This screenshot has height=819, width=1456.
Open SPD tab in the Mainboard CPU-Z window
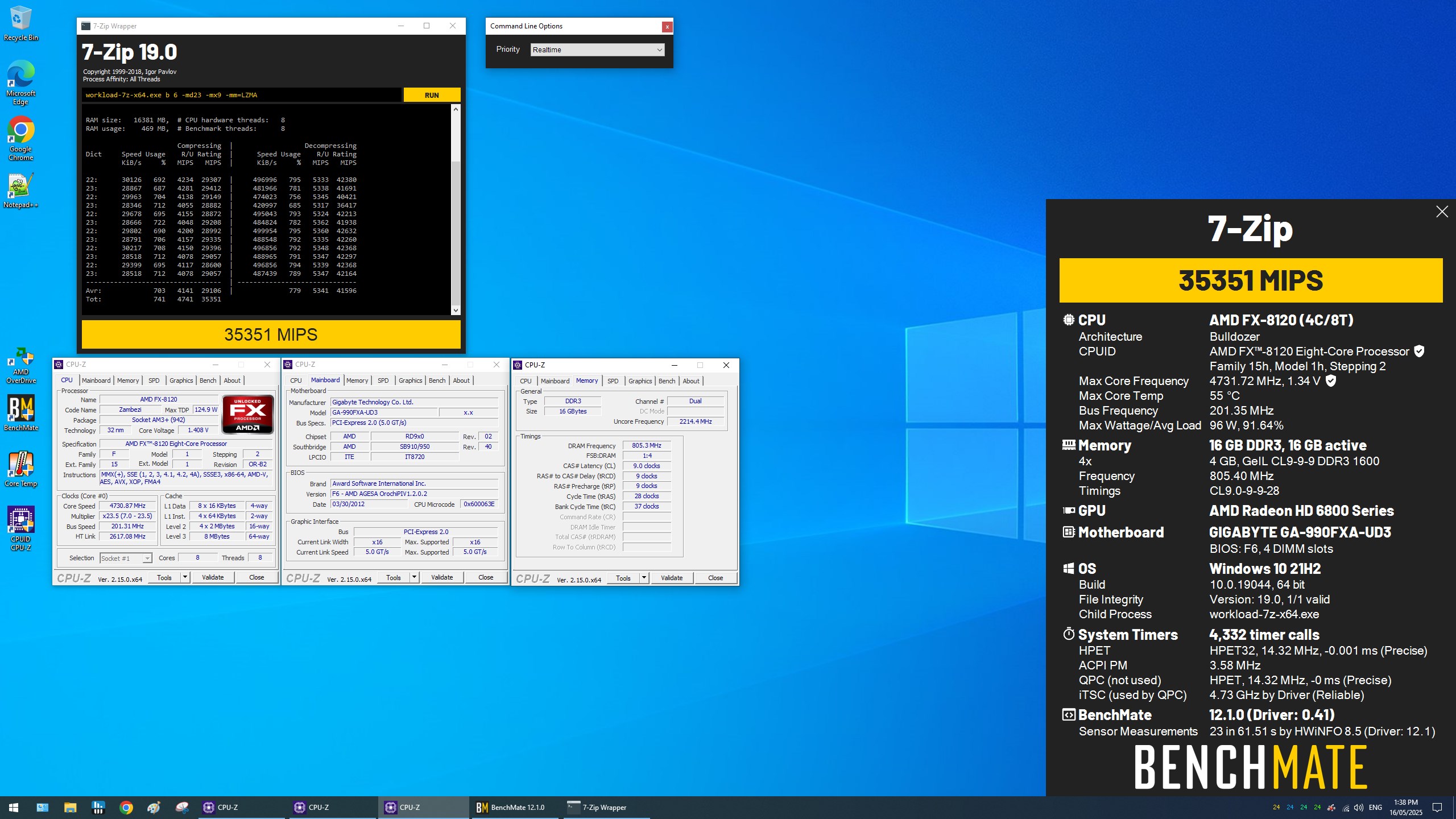383,380
